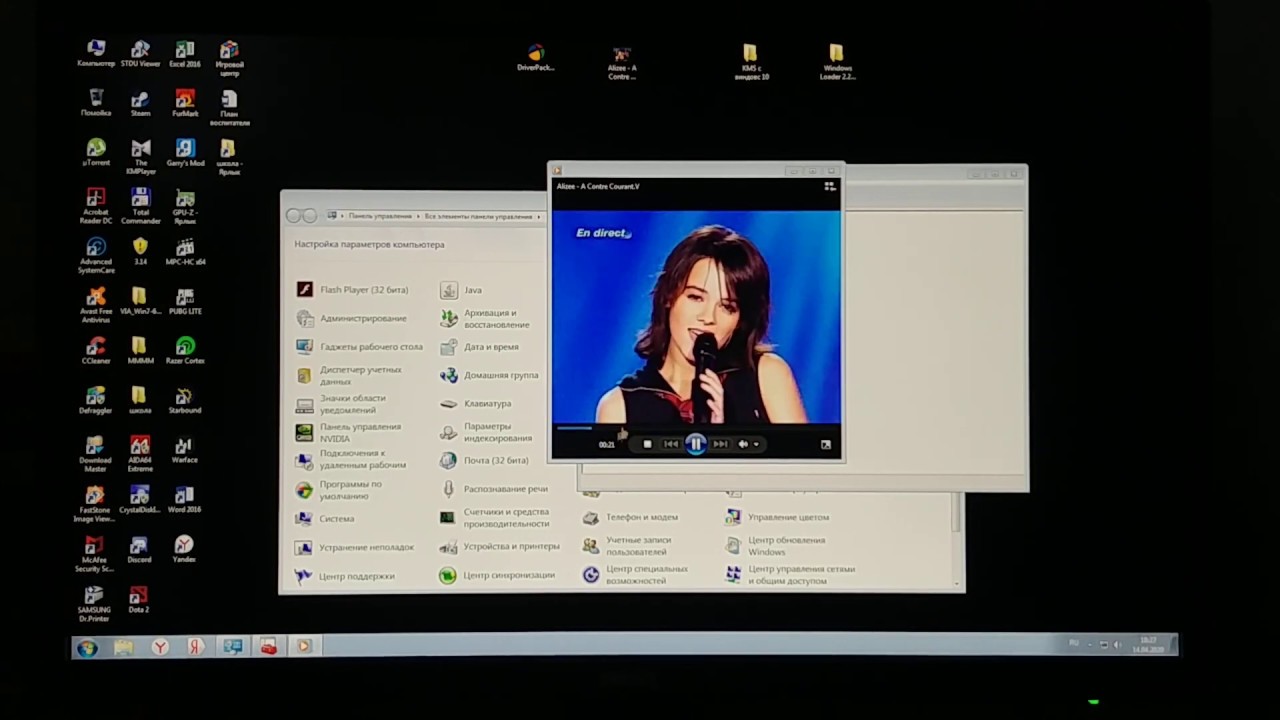Open Клавиатура settings
1280x720 pixels.
point(475,404)
